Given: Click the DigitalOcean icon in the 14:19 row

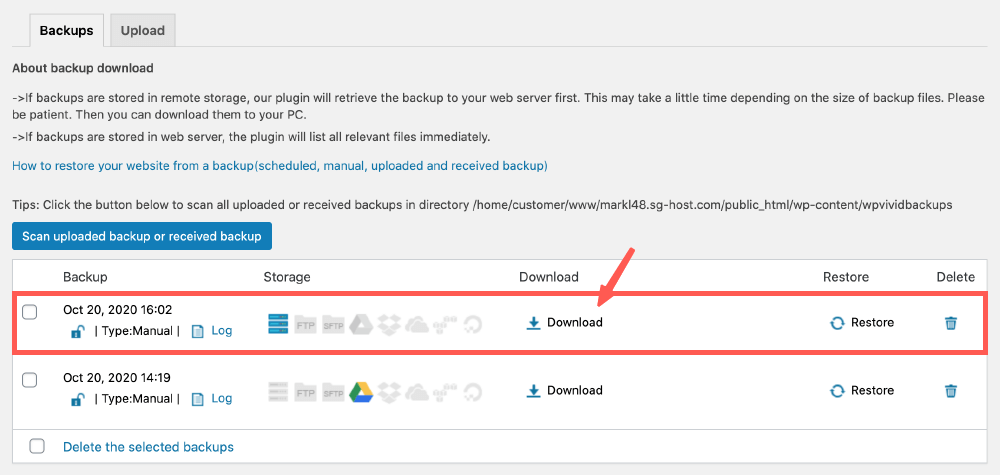Looking at the screenshot, I should tap(471, 391).
